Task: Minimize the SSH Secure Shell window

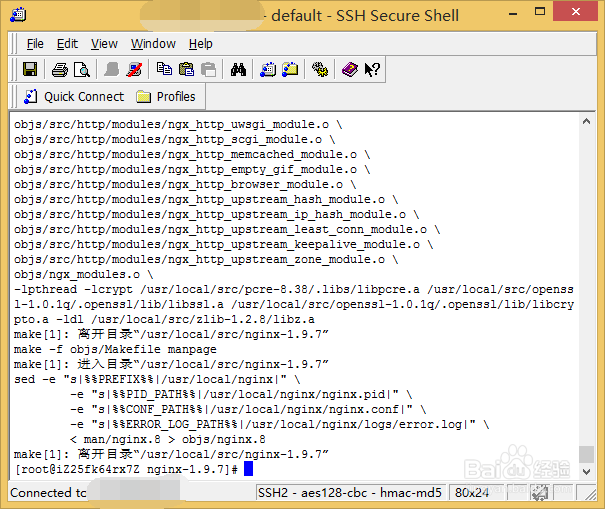Action: click(513, 14)
